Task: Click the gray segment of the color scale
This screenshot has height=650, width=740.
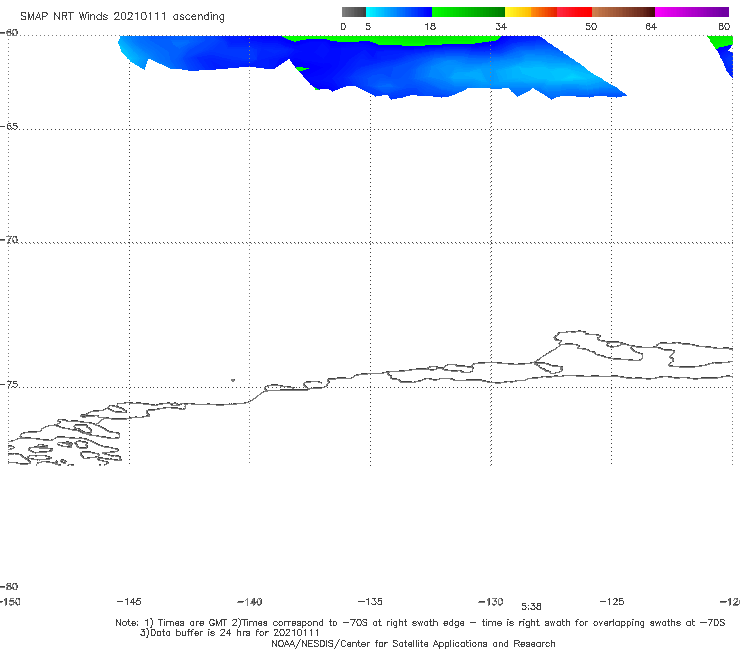Action: [353, 12]
